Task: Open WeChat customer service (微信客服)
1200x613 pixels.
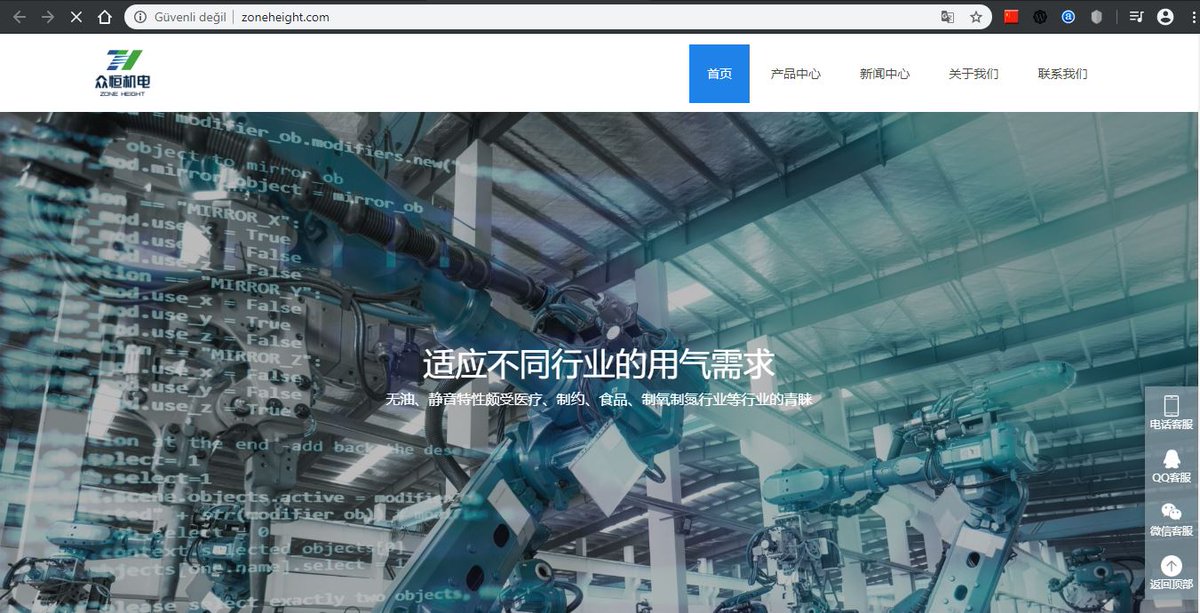Action: click(x=1172, y=519)
